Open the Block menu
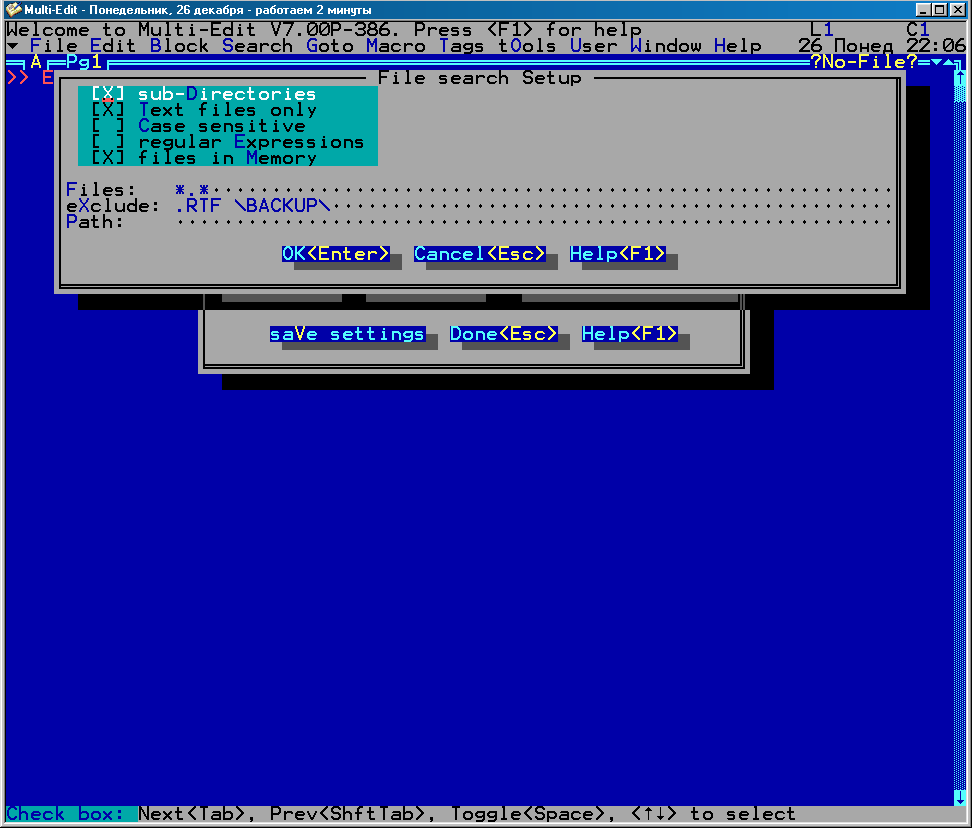Screen dimensions: 972x828 179,46
